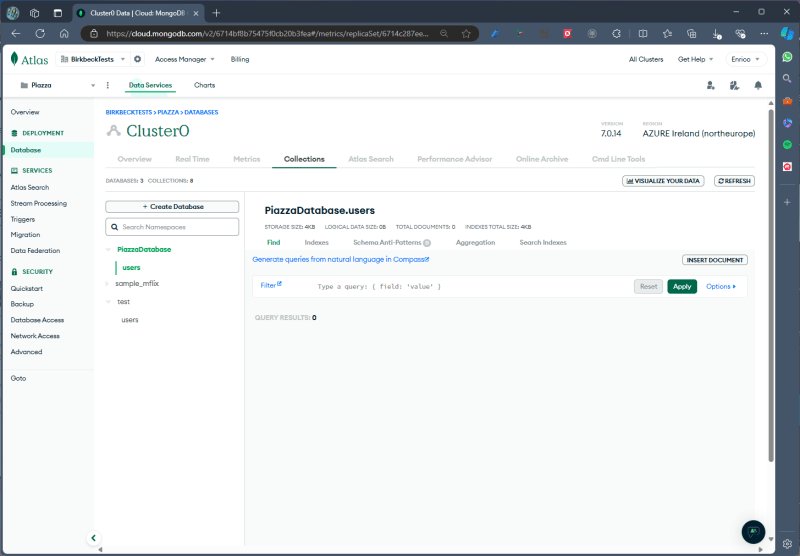Select users collection under test

click(x=130, y=320)
